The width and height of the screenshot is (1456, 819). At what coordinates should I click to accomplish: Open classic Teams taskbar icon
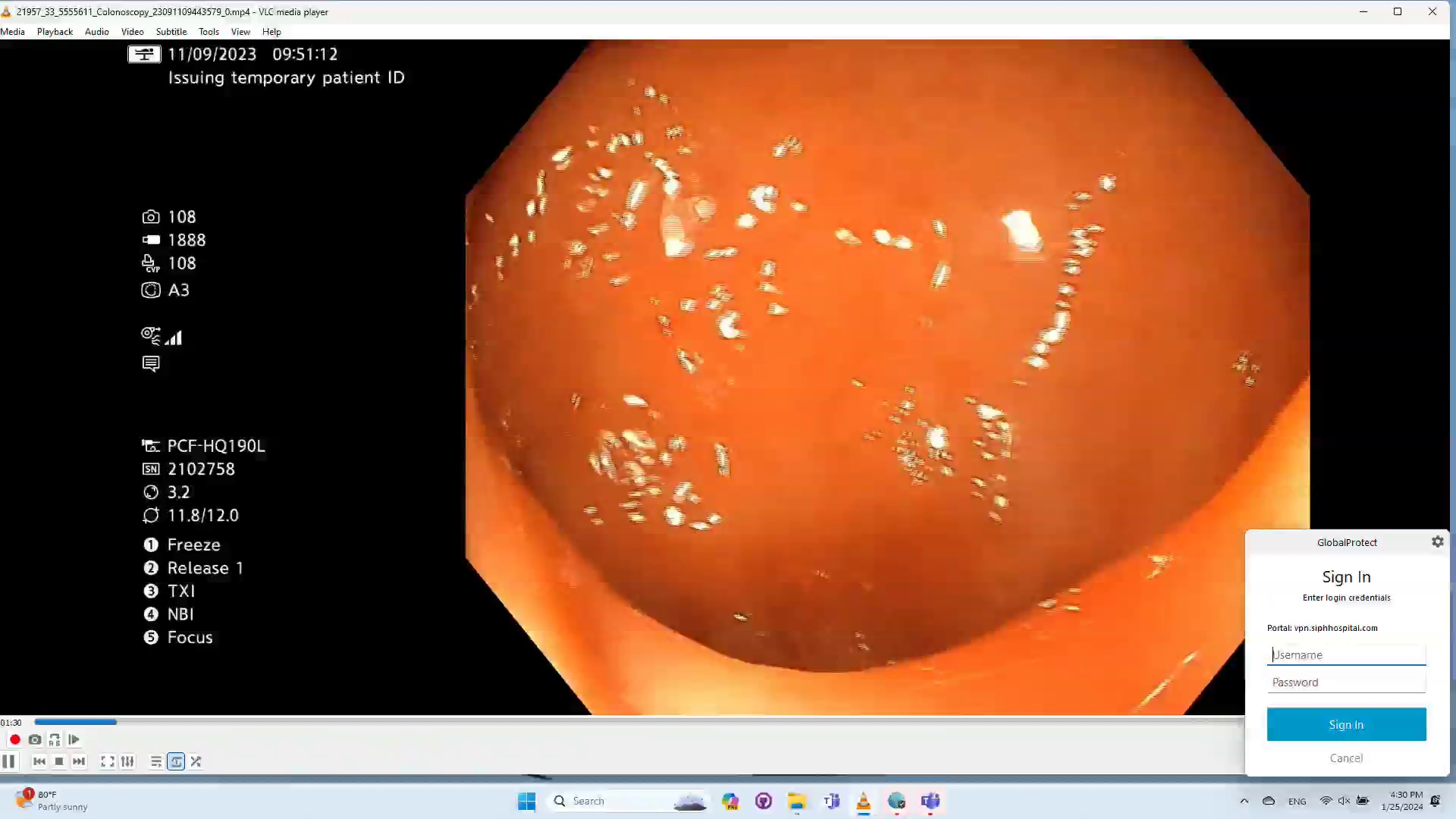point(831,801)
